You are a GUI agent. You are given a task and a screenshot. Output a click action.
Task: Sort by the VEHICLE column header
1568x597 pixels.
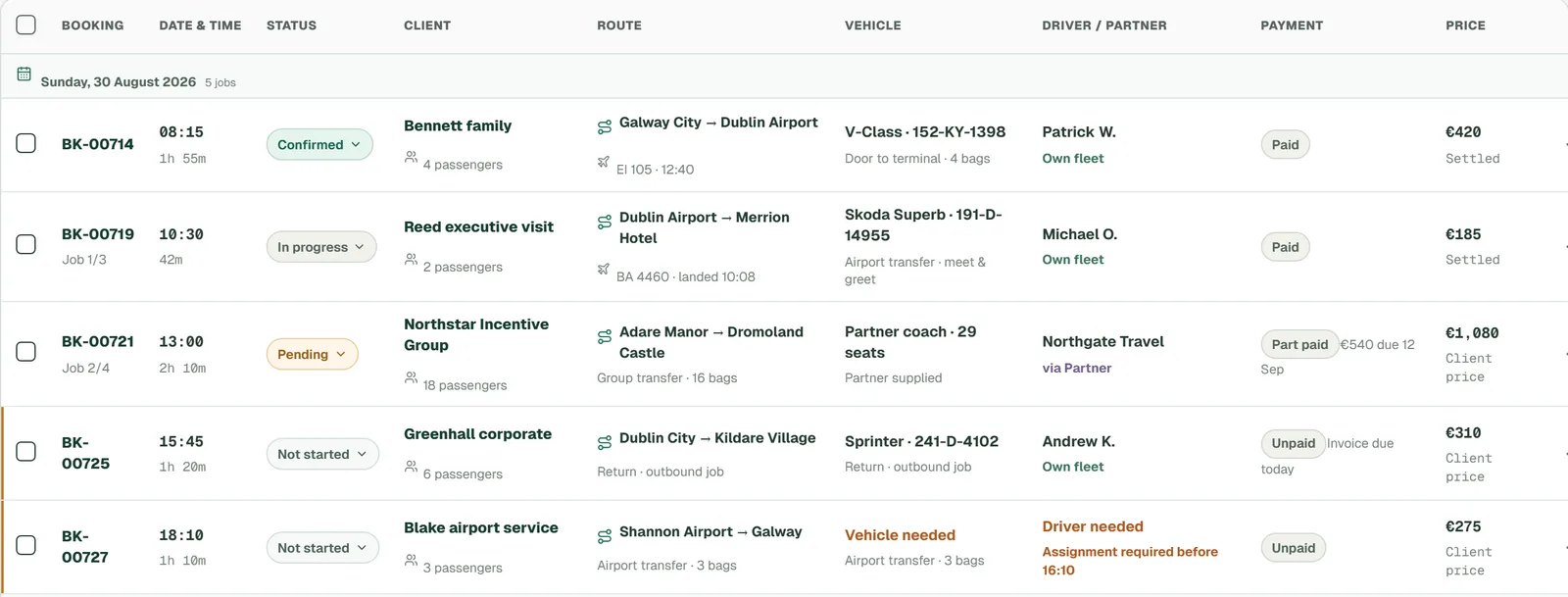click(873, 25)
